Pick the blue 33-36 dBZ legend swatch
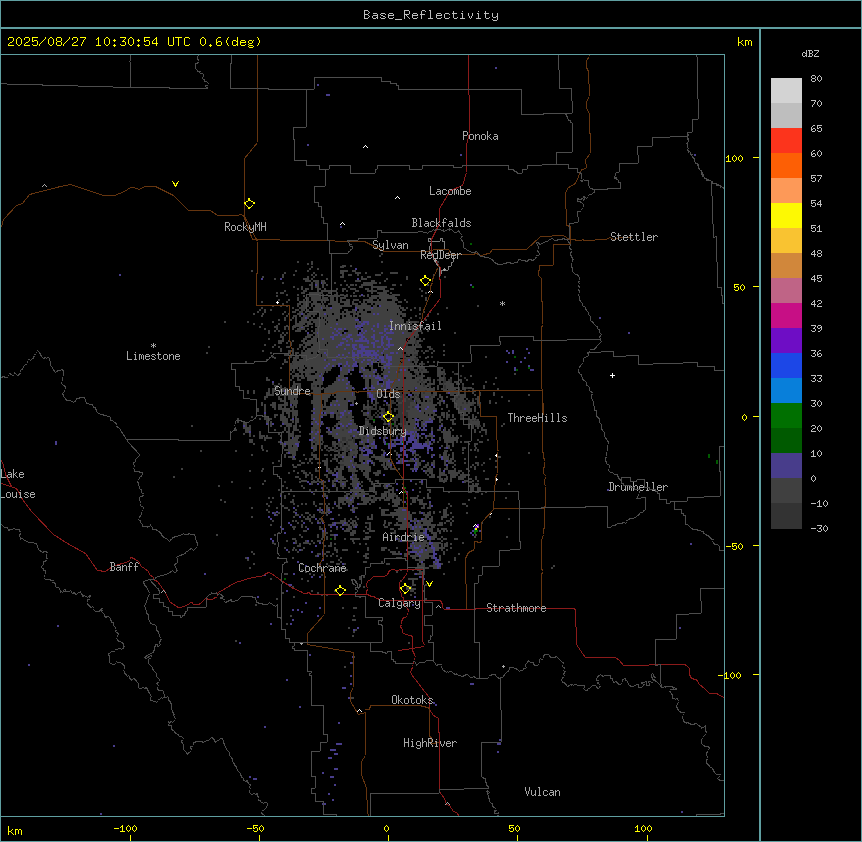Screen dimensions: 862x842 tap(786, 366)
